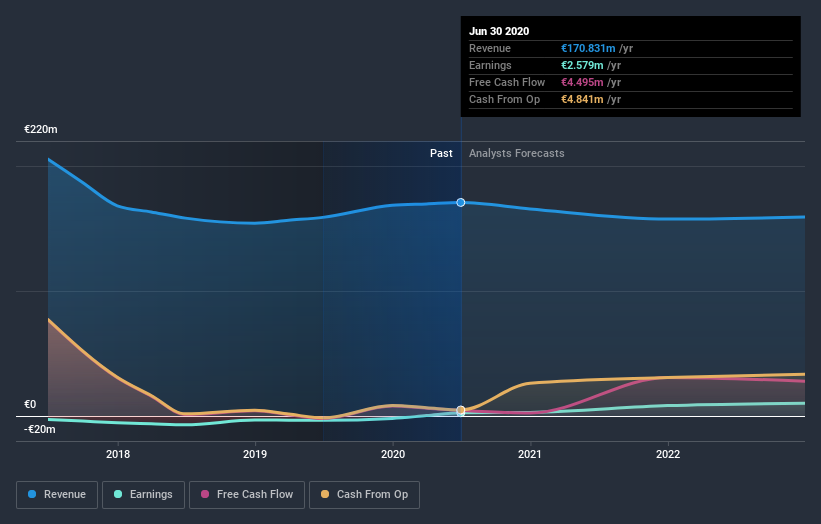
Task: Click the Analysts Forecasts label
Action: coord(517,153)
